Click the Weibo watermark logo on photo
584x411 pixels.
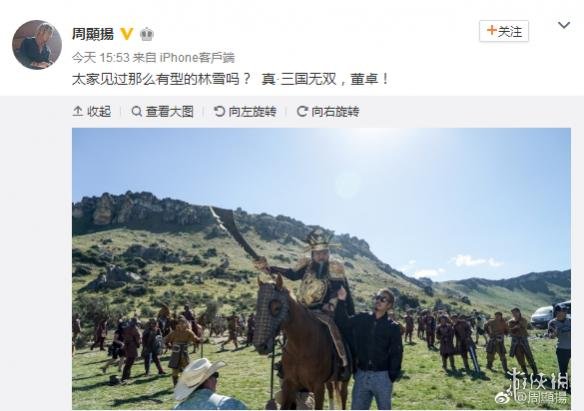pos(503,398)
